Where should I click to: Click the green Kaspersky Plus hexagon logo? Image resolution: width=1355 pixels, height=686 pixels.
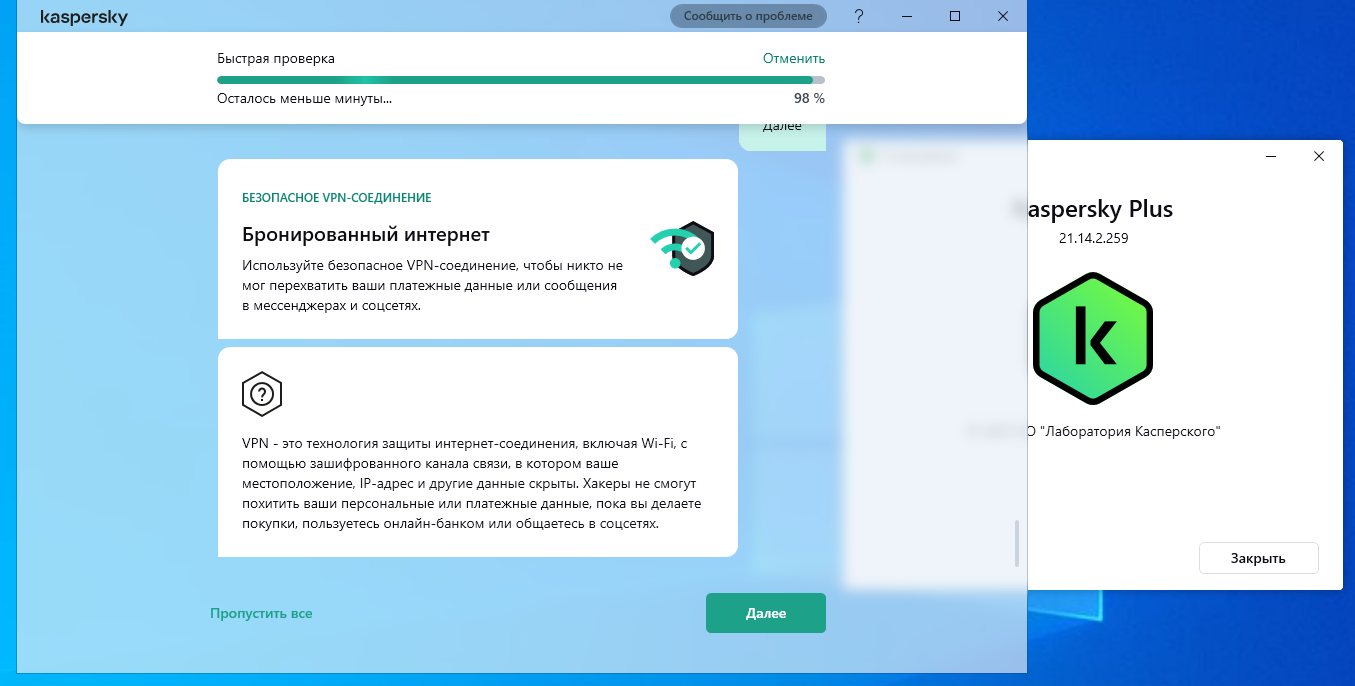point(1092,338)
